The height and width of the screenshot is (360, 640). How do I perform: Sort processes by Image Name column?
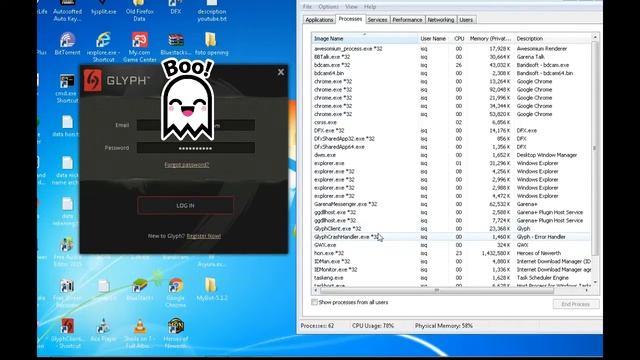(x=365, y=38)
